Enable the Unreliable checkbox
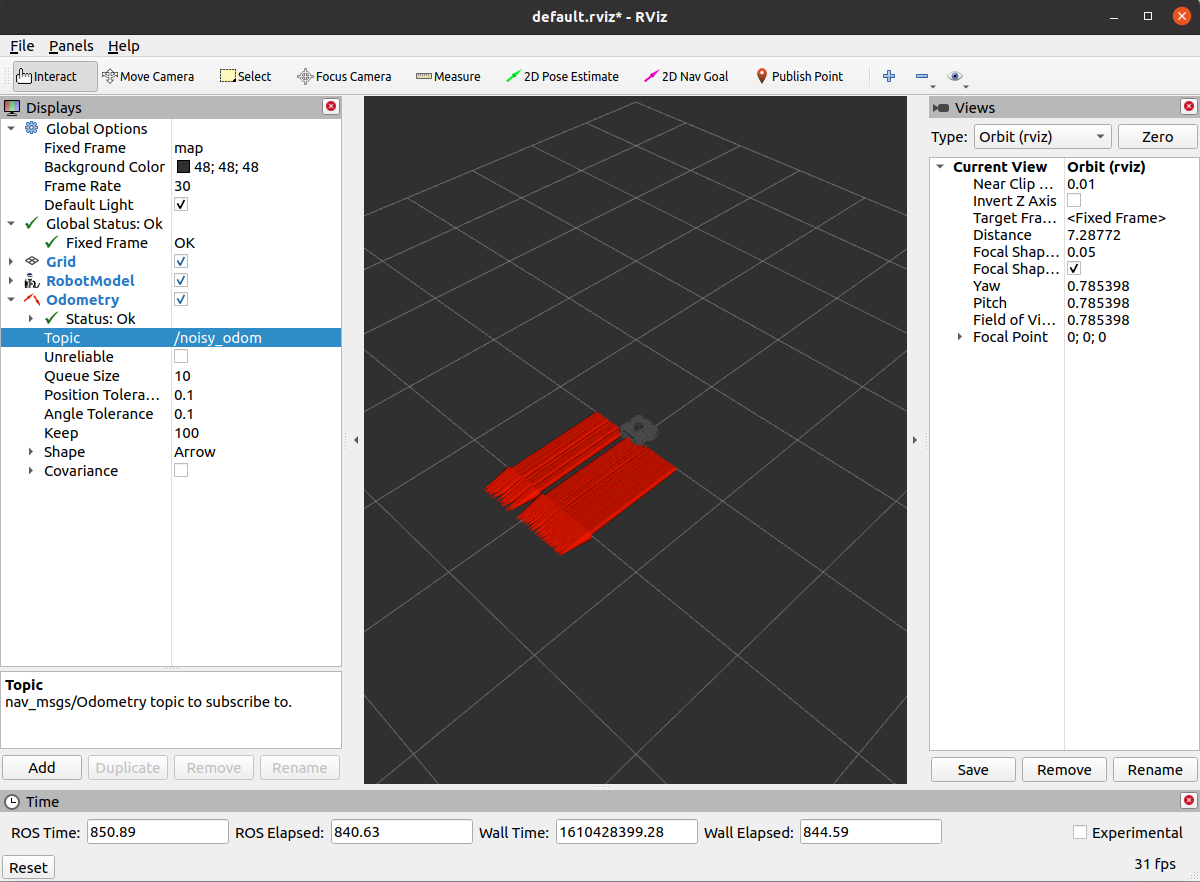Viewport: 1200px width, 882px height. pyautogui.click(x=181, y=356)
